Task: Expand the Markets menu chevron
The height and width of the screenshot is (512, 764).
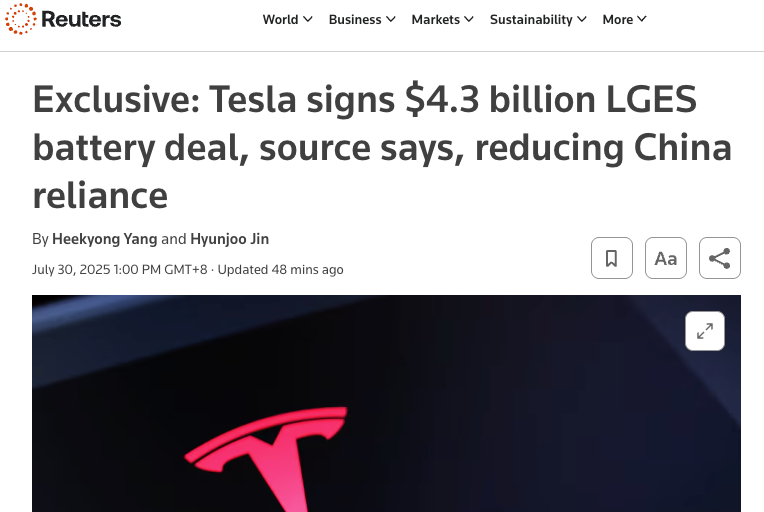Action: pyautogui.click(x=469, y=19)
